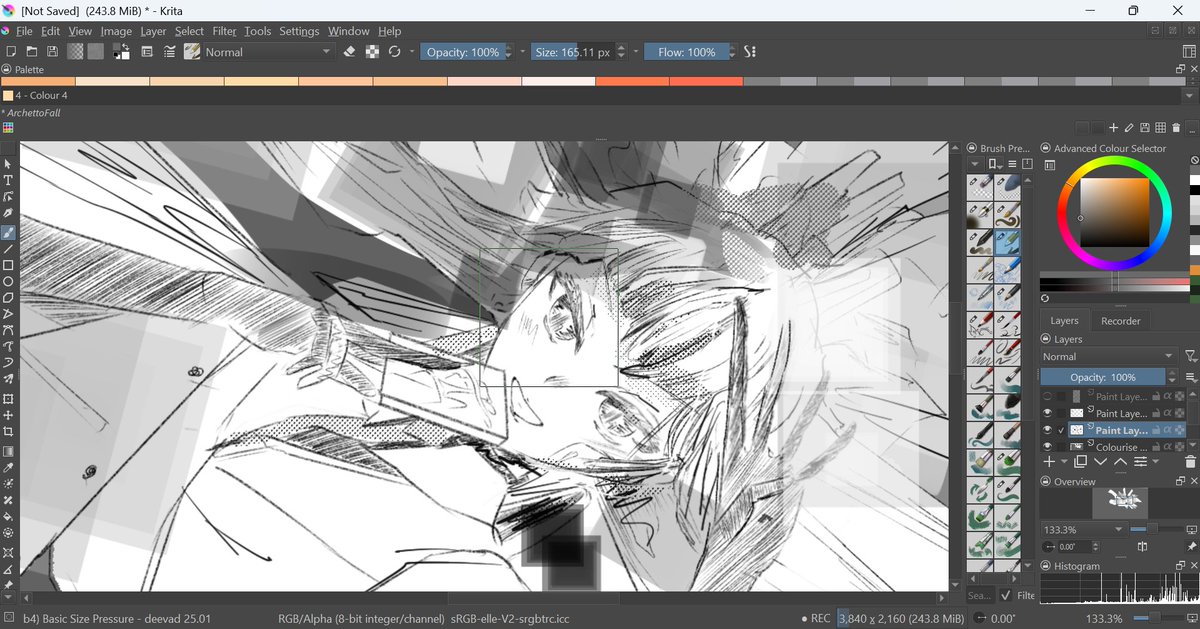Reload the original brush preset
1200x629 pixels.
[x=394, y=52]
